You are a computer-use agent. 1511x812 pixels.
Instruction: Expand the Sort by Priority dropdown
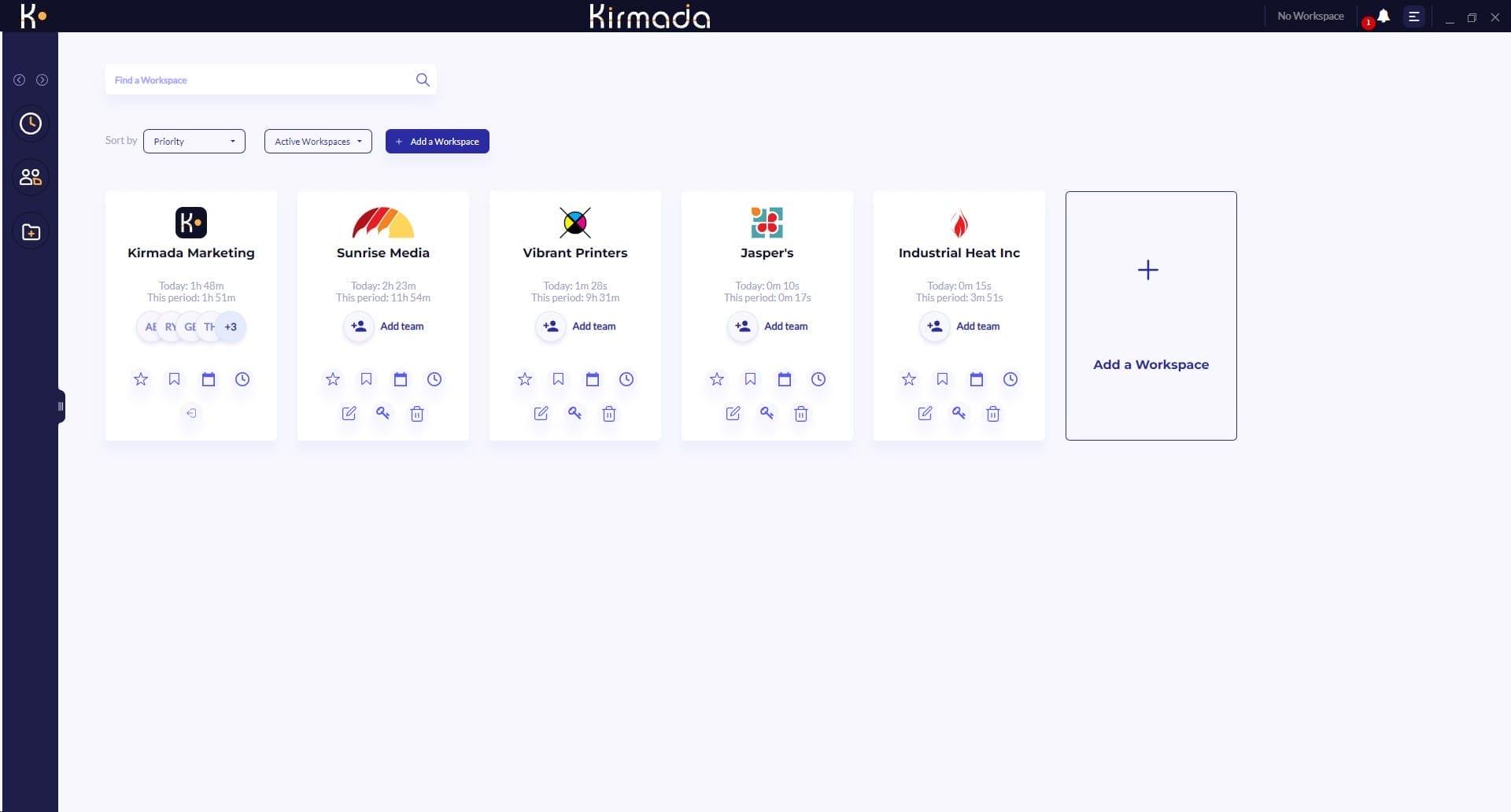(194, 142)
